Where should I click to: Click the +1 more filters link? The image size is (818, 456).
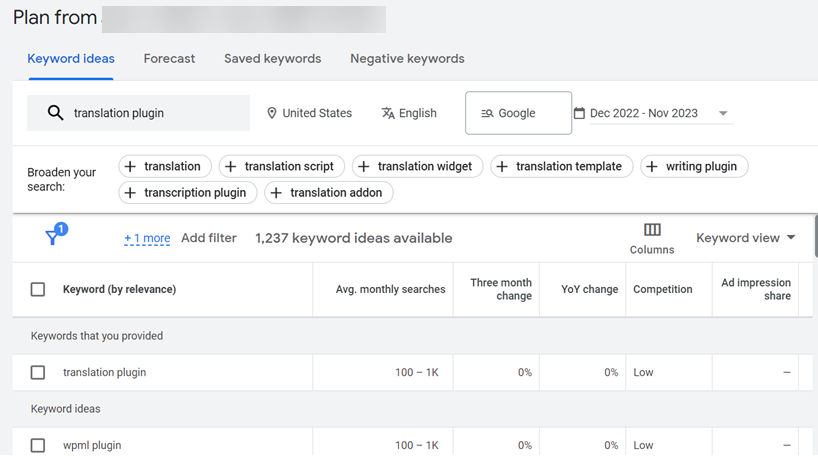[147, 238]
